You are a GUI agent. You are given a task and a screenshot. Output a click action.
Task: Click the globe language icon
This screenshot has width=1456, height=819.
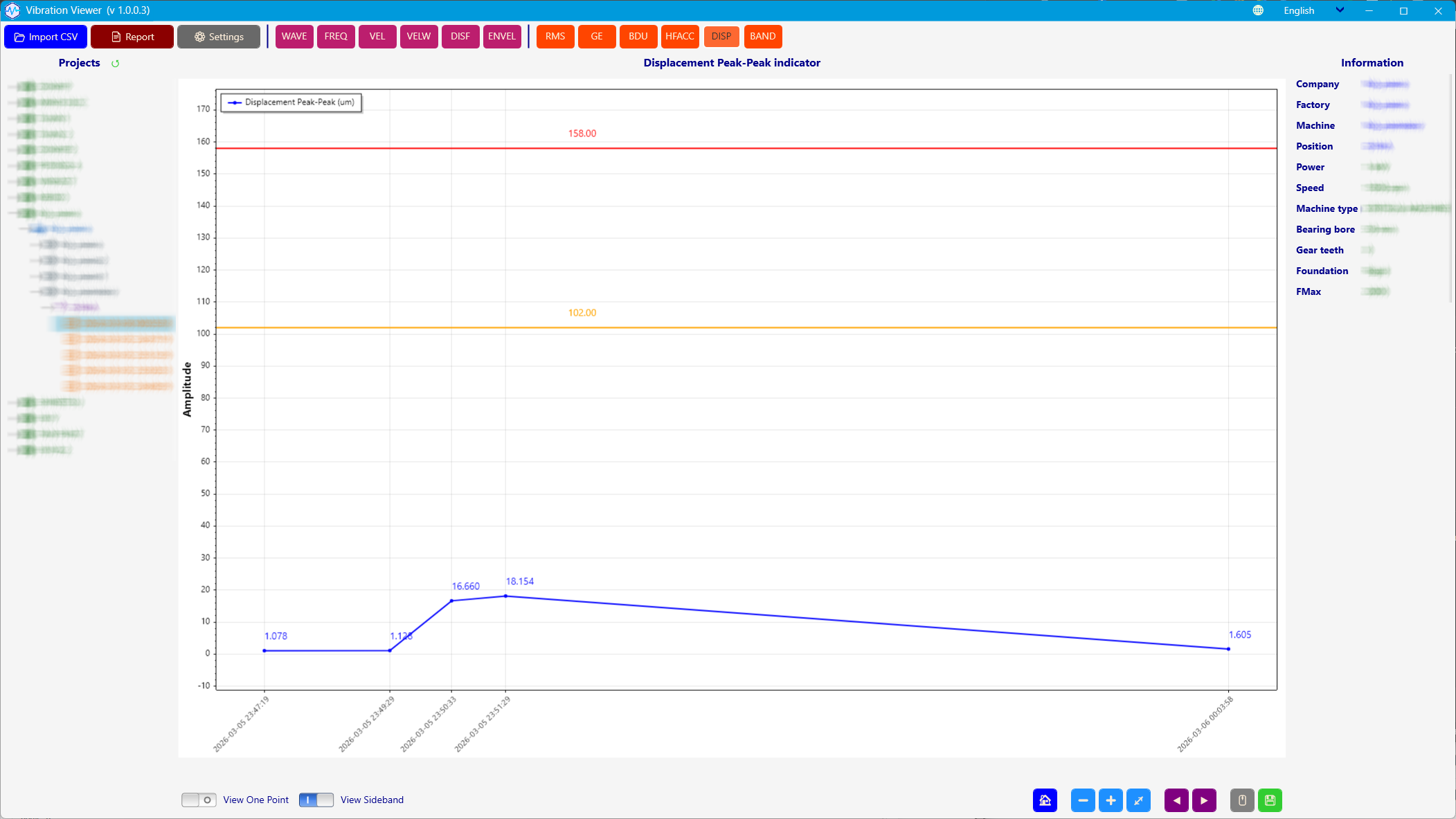tap(1258, 10)
